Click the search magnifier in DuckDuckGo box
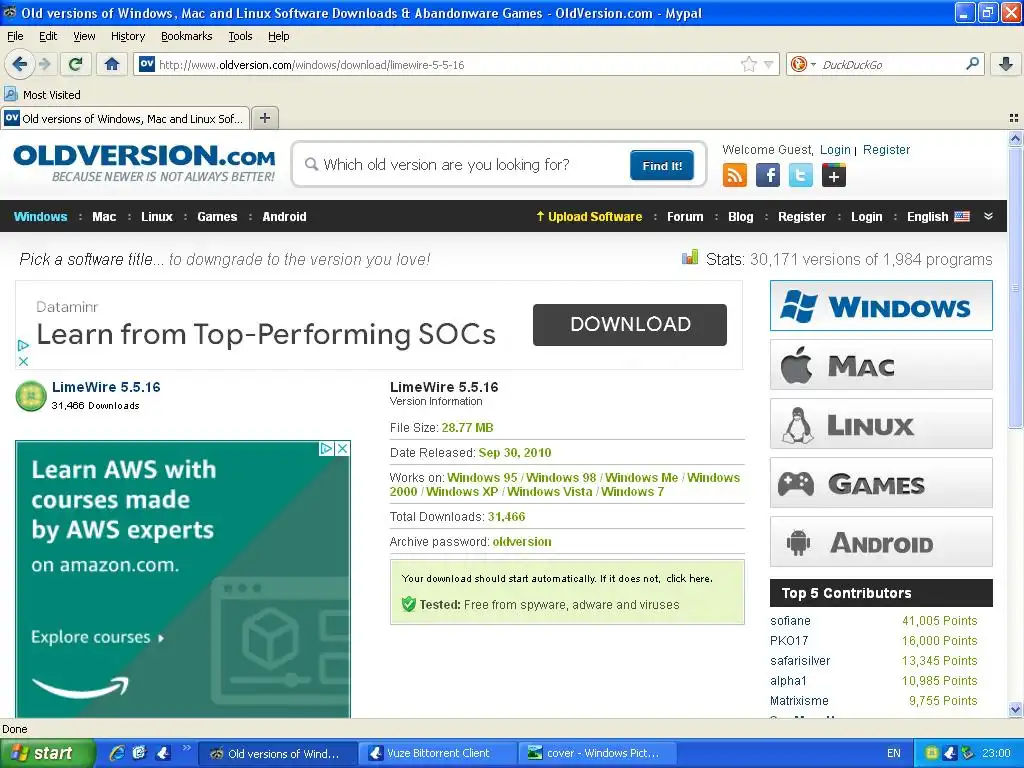Screen dimensions: 1024x768 coord(972,64)
